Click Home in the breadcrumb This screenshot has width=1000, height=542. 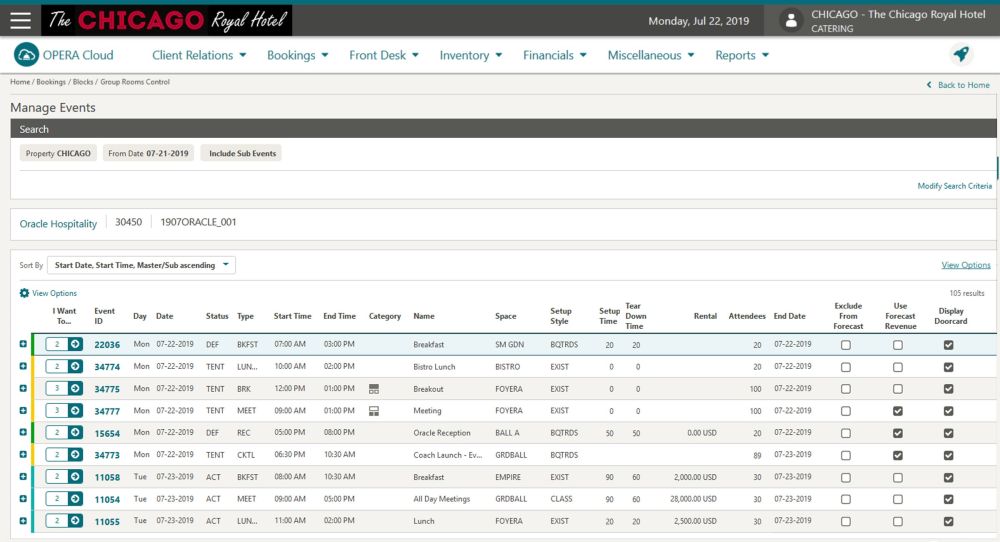point(20,82)
